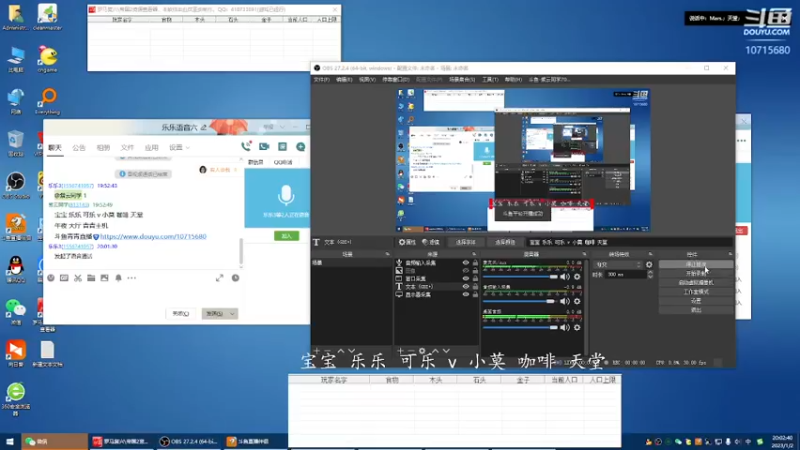Click the screen share icon in QQ header
The width and height of the screenshot is (800, 450).
(282, 147)
